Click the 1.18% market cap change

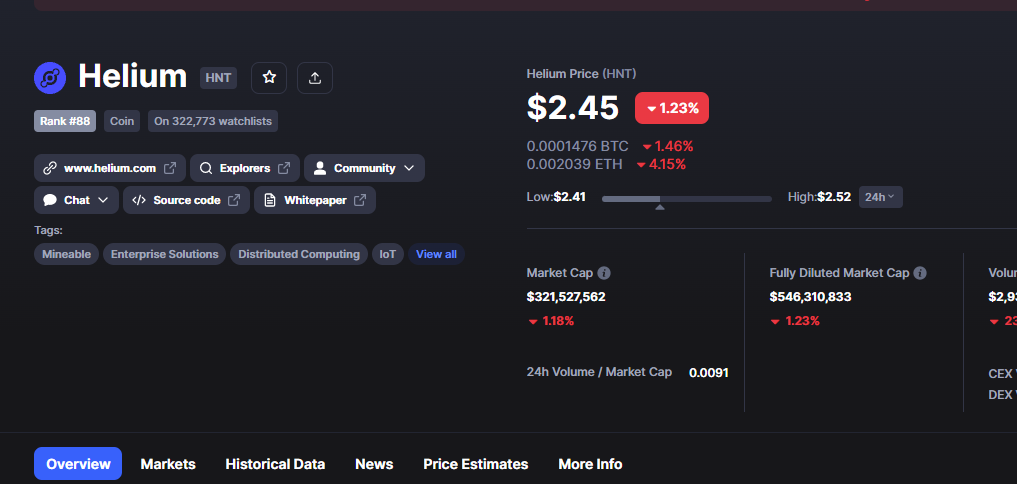pos(551,321)
